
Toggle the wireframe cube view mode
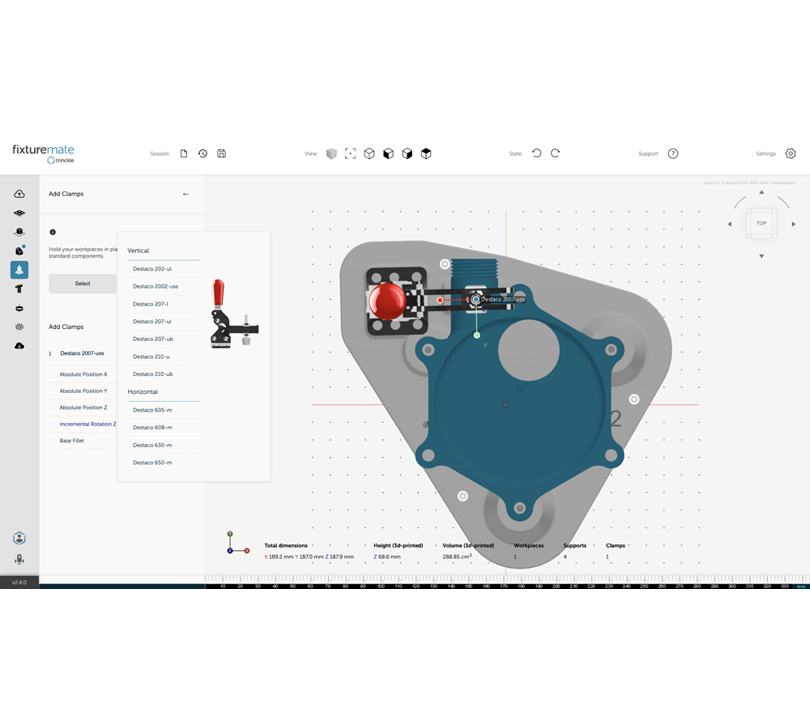point(370,153)
